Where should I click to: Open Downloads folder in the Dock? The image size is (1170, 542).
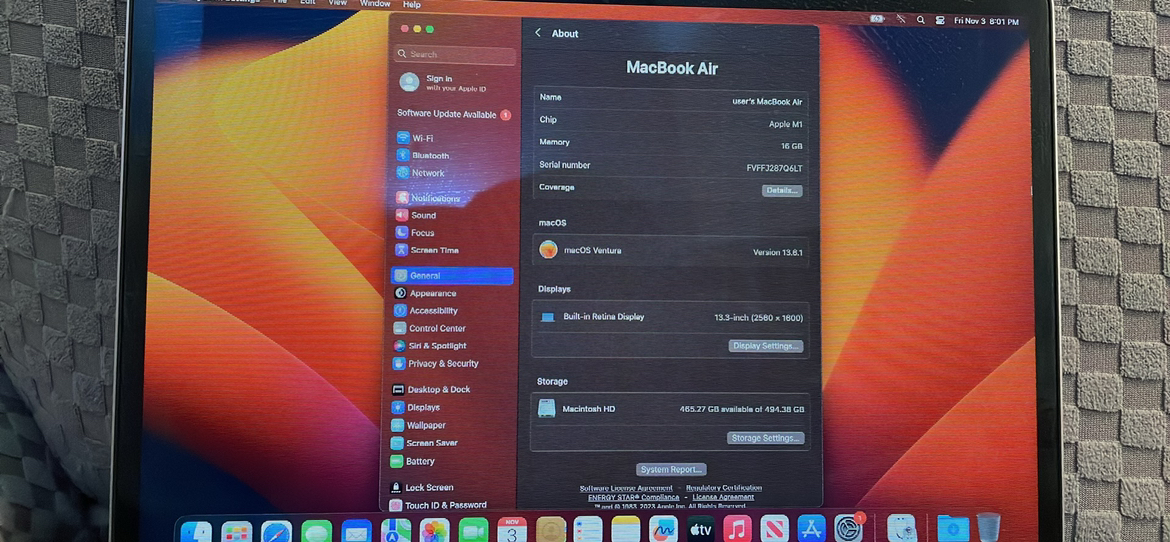click(953, 527)
